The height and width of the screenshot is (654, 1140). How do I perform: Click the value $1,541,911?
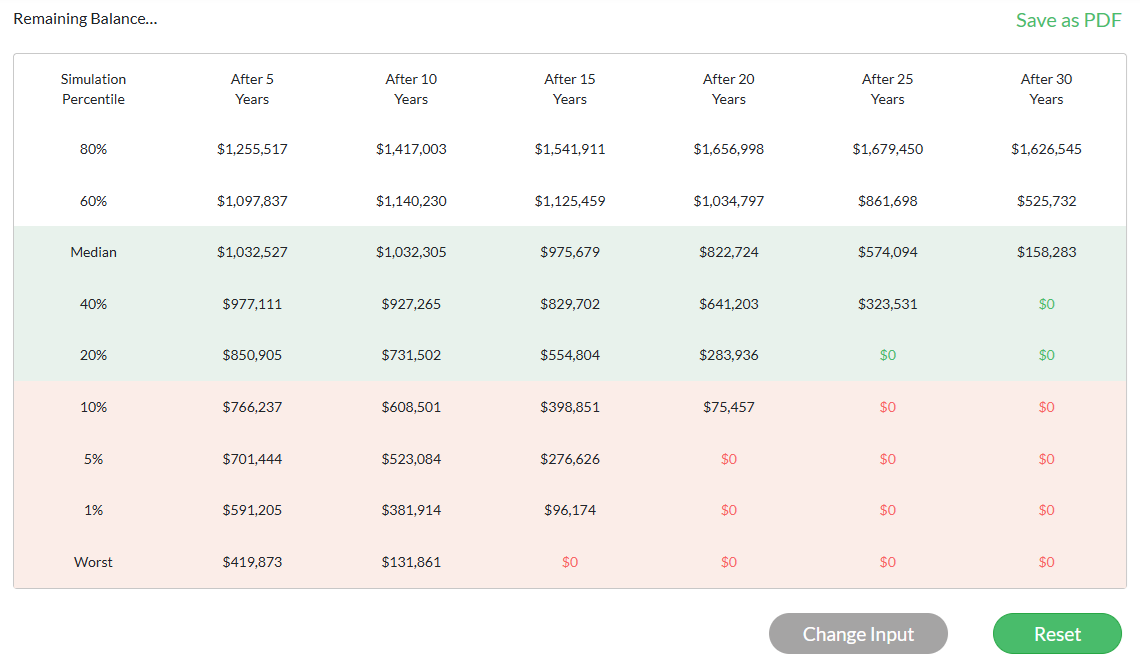570,149
